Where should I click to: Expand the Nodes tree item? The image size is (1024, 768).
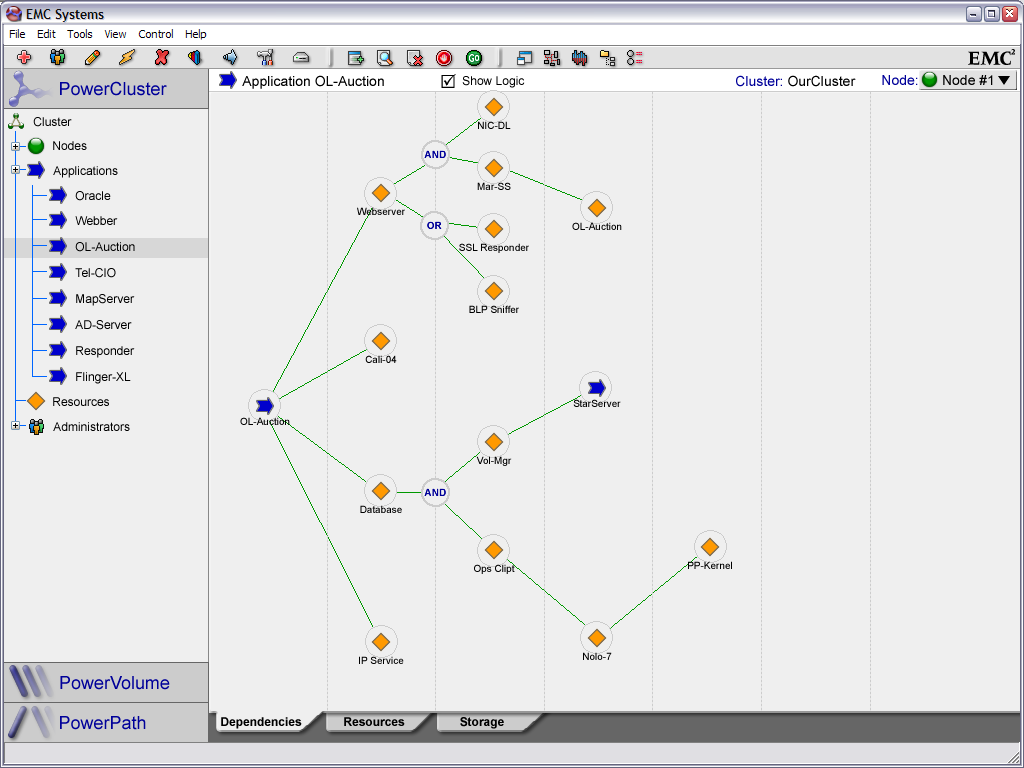(x=16, y=146)
